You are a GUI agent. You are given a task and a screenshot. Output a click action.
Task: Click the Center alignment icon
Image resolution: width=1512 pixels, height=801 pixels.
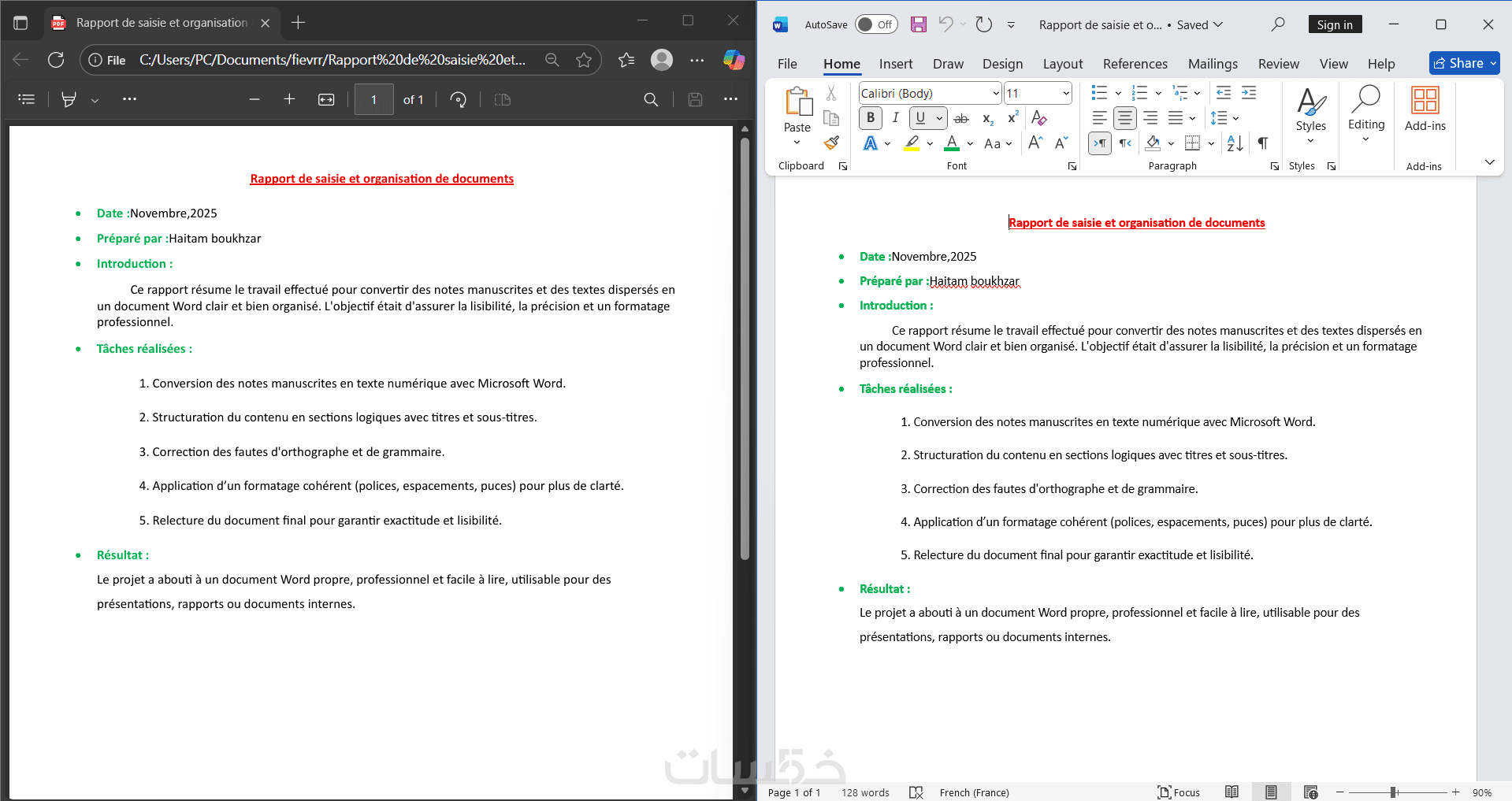[x=1125, y=118]
